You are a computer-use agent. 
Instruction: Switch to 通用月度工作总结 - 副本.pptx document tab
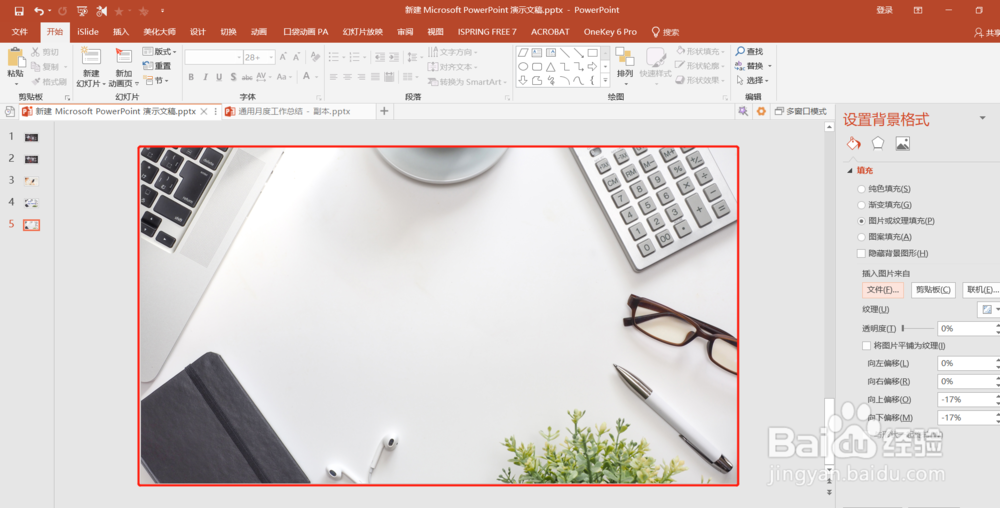click(x=294, y=111)
